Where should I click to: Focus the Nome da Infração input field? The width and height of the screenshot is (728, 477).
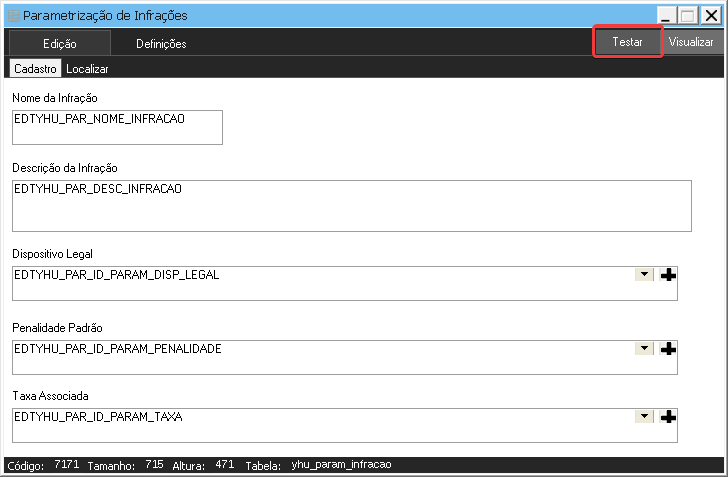coord(116,127)
